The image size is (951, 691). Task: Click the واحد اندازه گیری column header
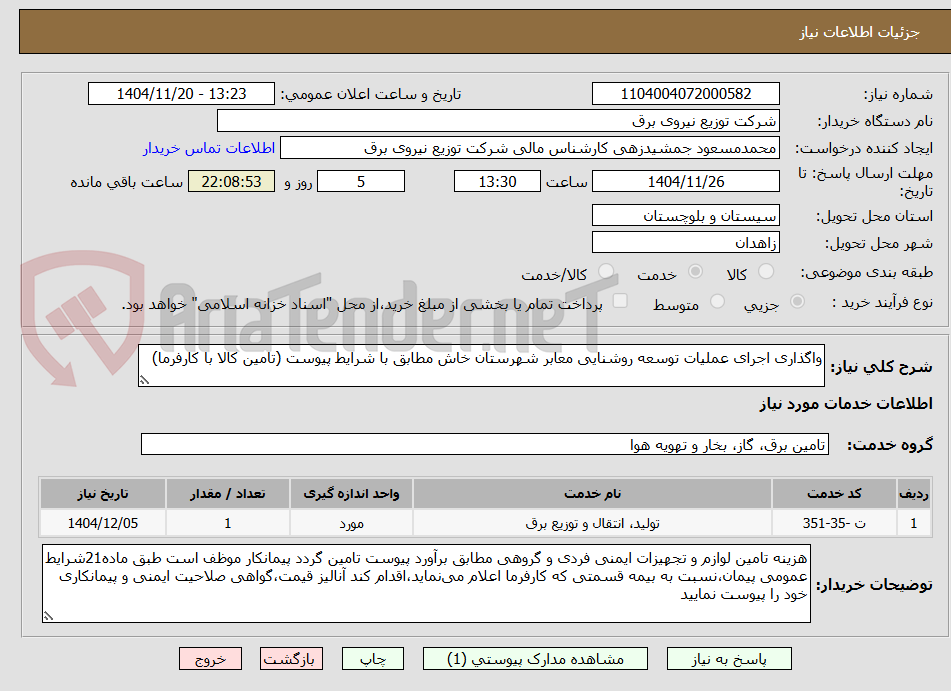click(x=351, y=494)
